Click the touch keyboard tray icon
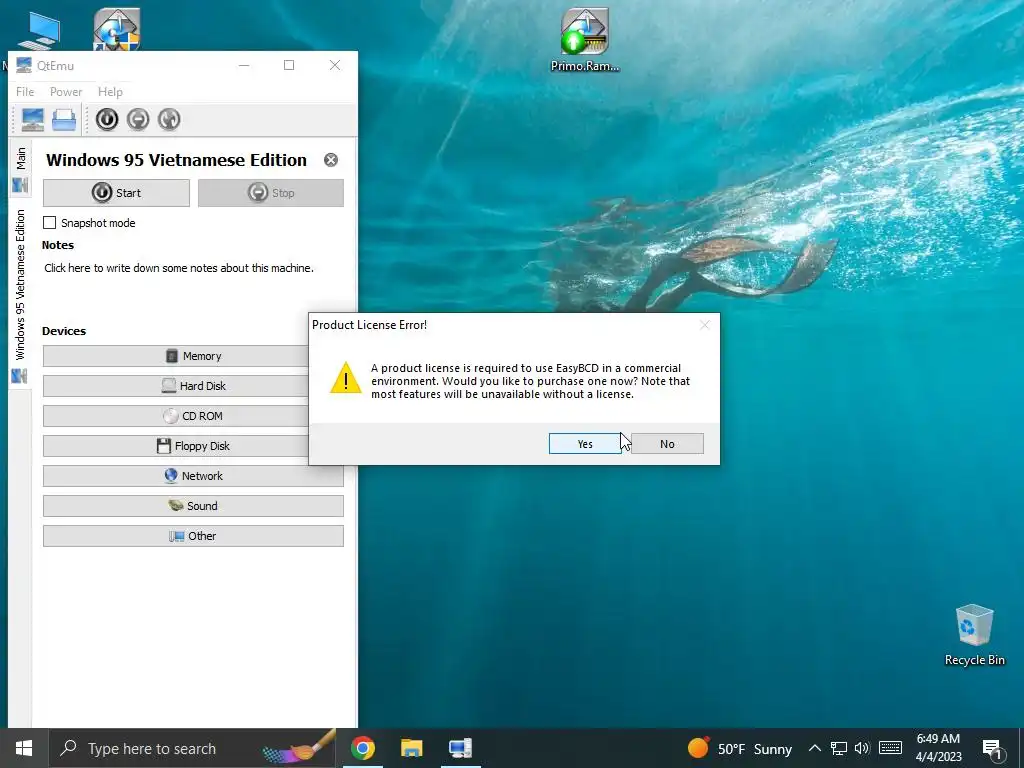The width and height of the screenshot is (1024, 768). (x=890, y=748)
